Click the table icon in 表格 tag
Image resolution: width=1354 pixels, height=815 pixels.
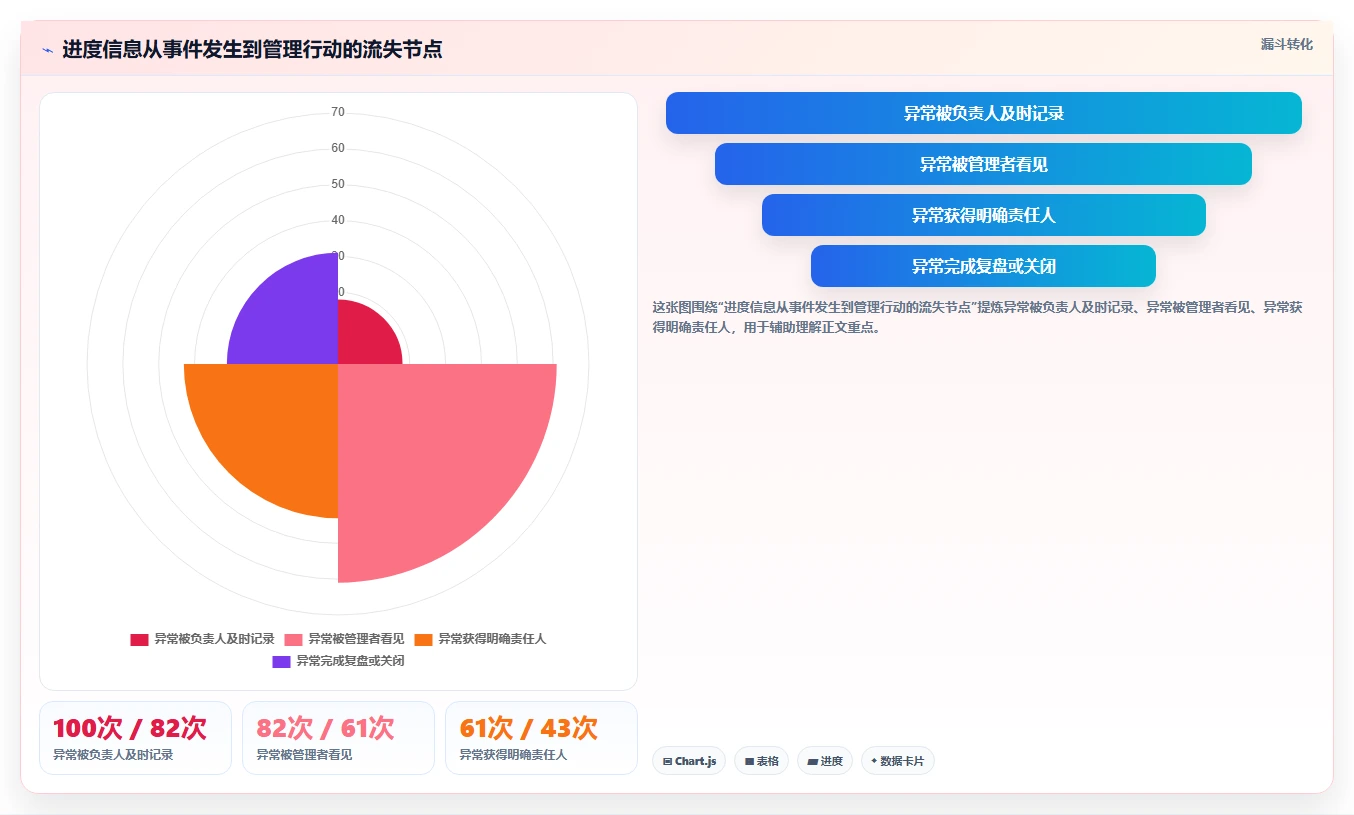[x=749, y=761]
